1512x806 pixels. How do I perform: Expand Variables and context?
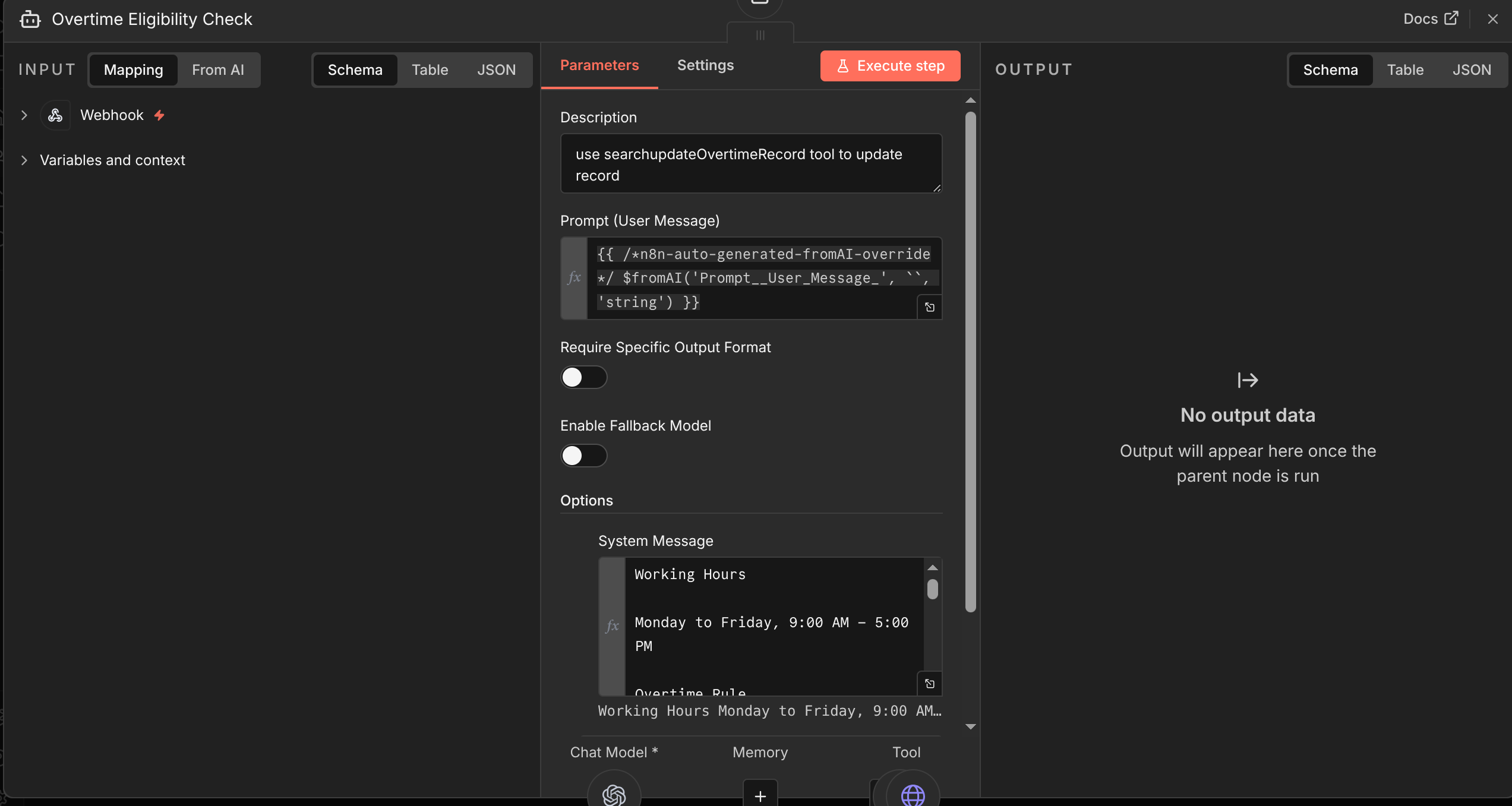[x=24, y=160]
